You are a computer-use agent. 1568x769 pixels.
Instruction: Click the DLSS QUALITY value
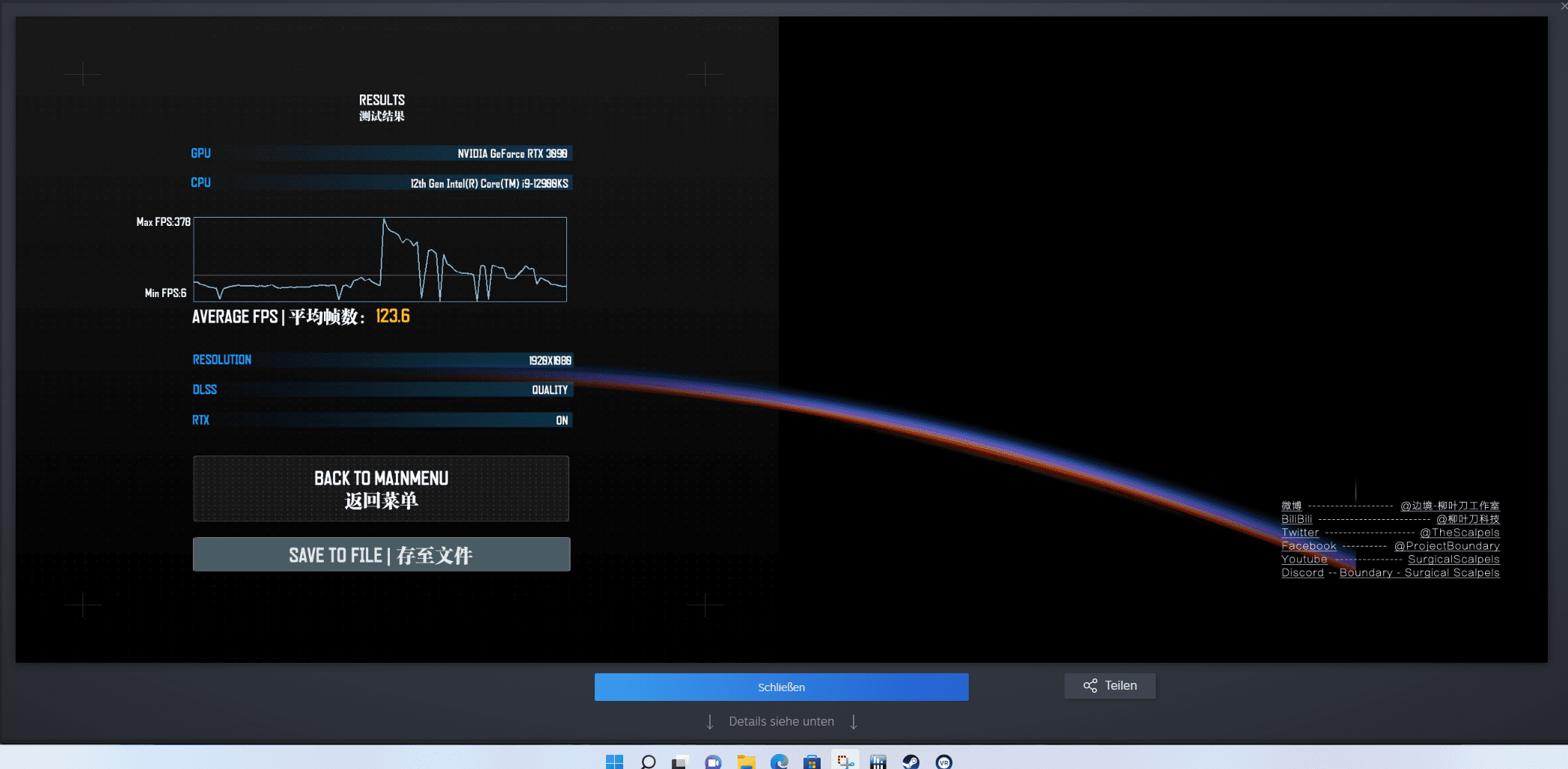point(550,390)
